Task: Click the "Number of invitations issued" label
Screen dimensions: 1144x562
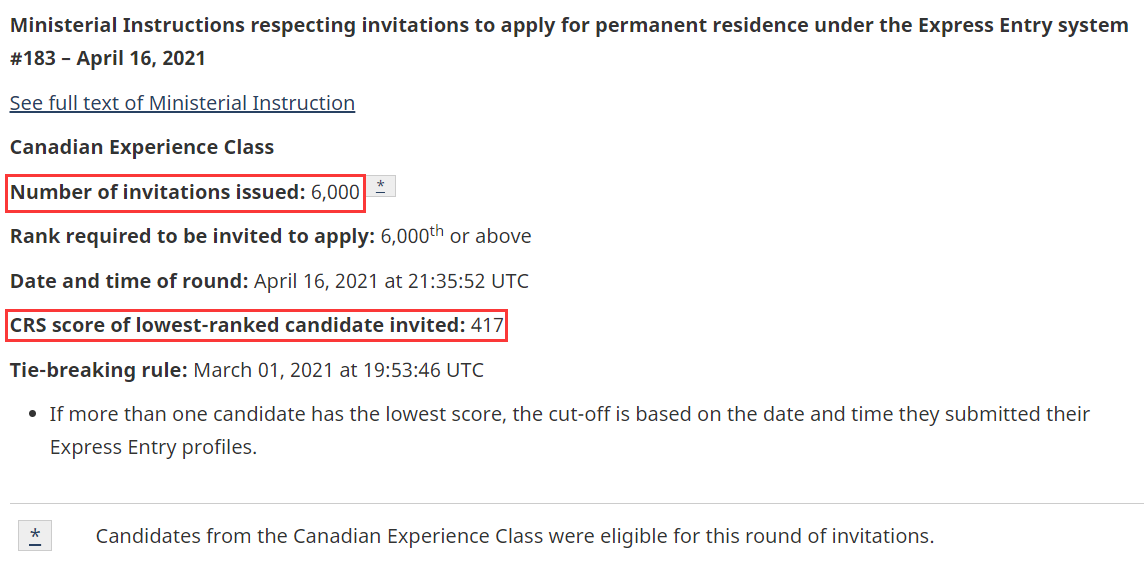Action: click(157, 192)
